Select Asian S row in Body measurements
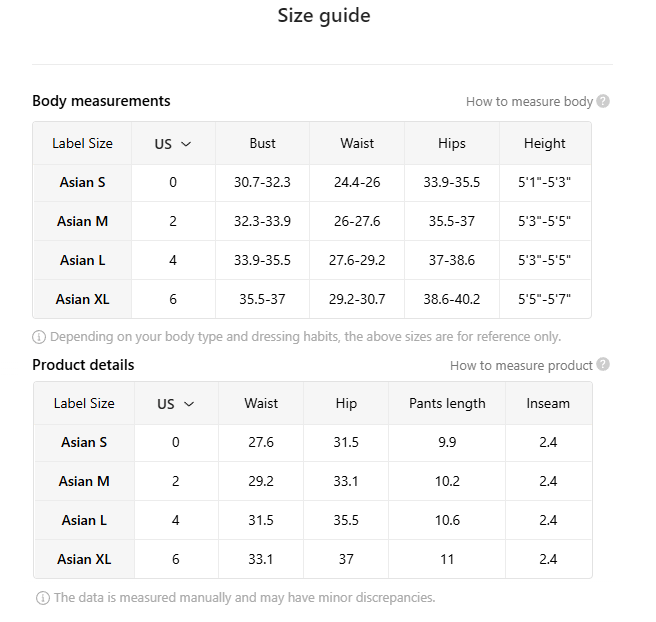The image size is (656, 622). (82, 182)
